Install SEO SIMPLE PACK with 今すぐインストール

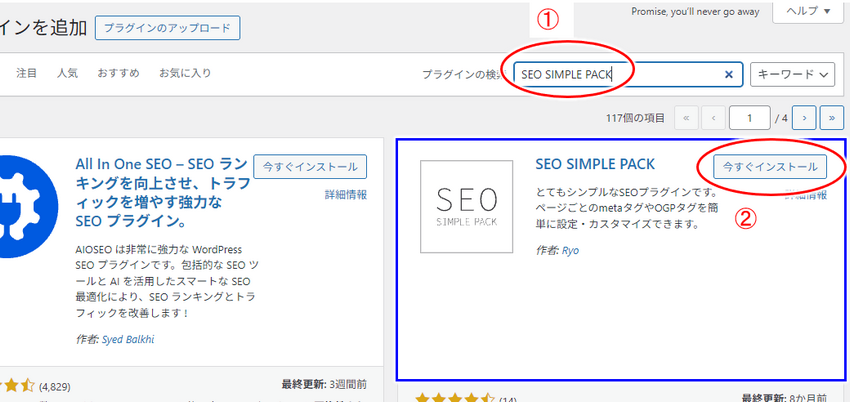pos(770,167)
